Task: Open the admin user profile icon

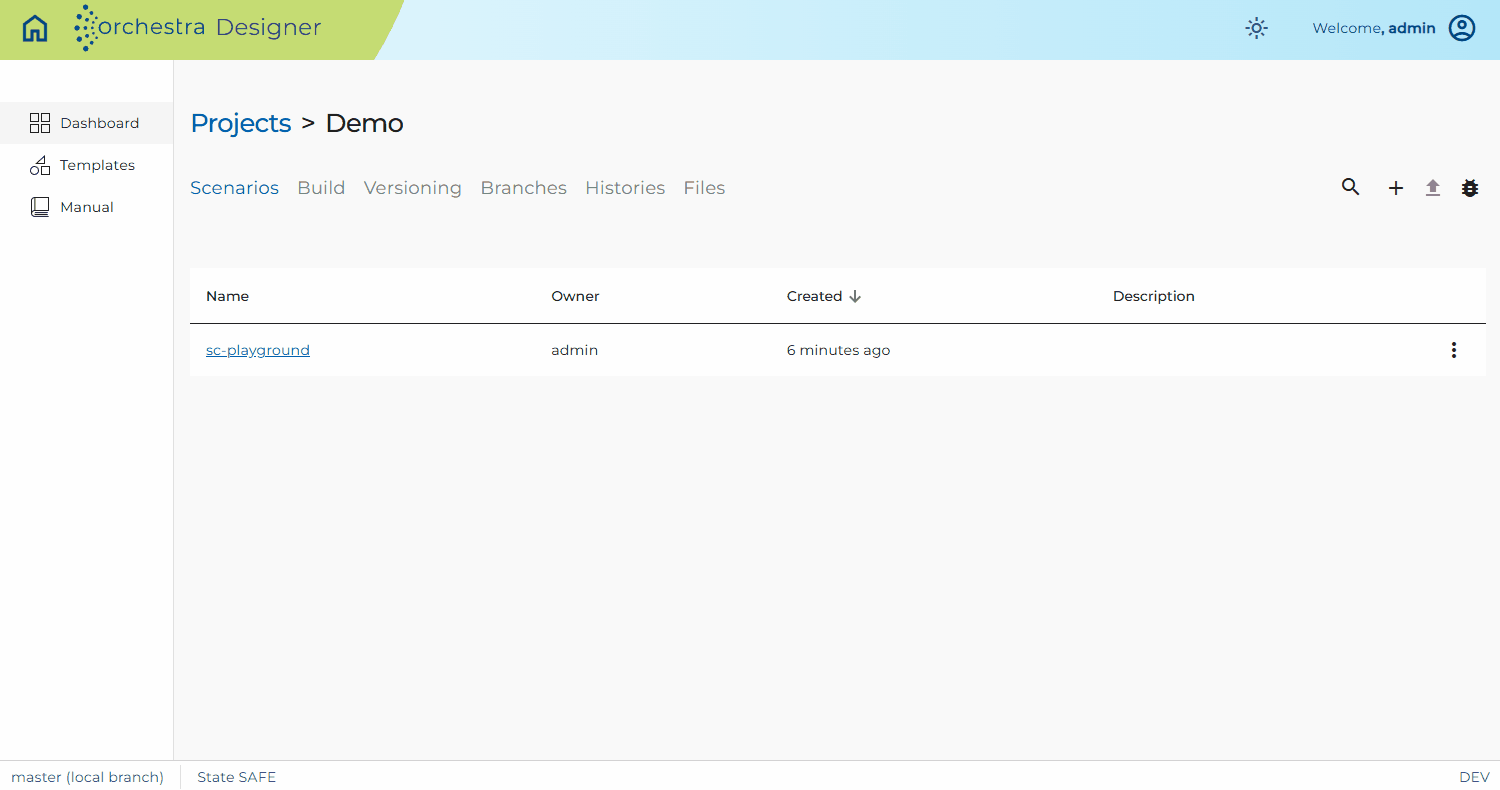Action: pos(1462,28)
